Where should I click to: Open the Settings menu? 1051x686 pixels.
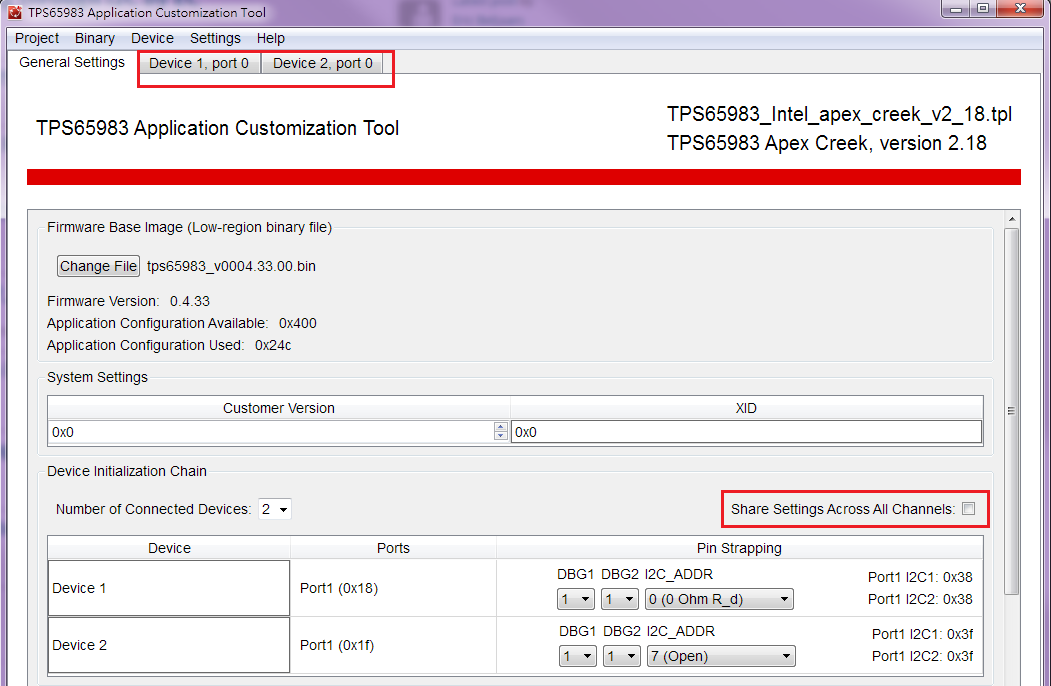click(215, 38)
